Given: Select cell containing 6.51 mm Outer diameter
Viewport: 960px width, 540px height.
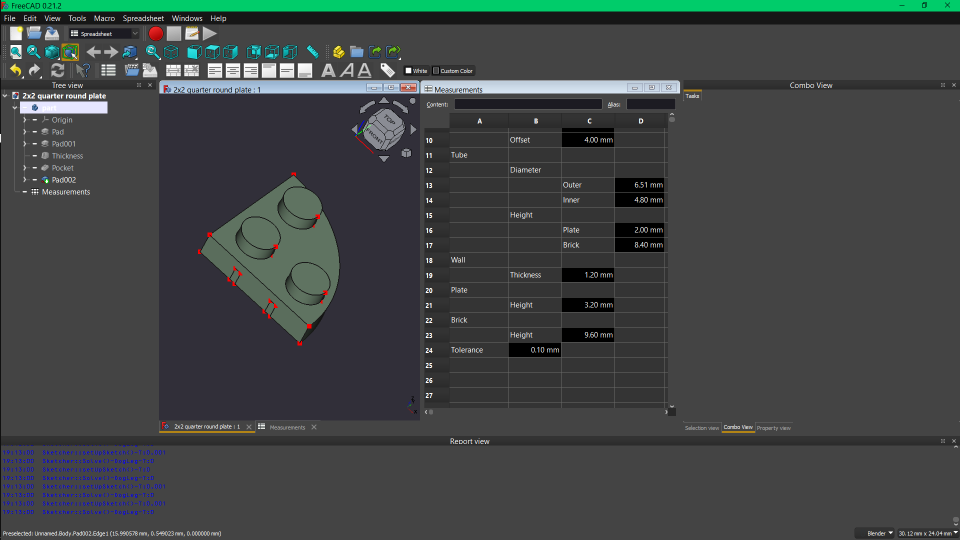Looking at the screenshot, I should pos(640,185).
